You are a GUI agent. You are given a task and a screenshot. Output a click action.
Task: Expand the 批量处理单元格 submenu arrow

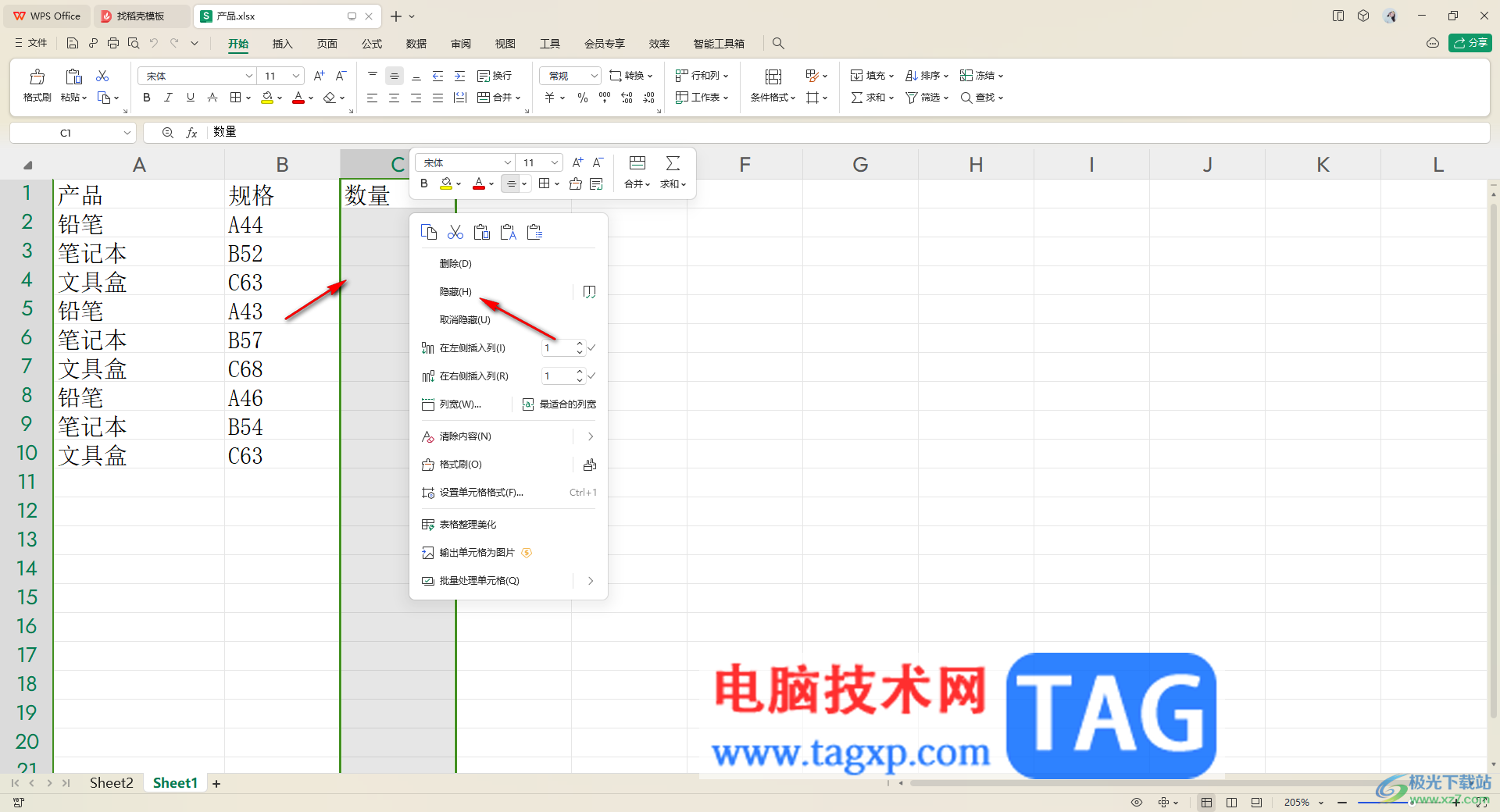click(x=591, y=580)
